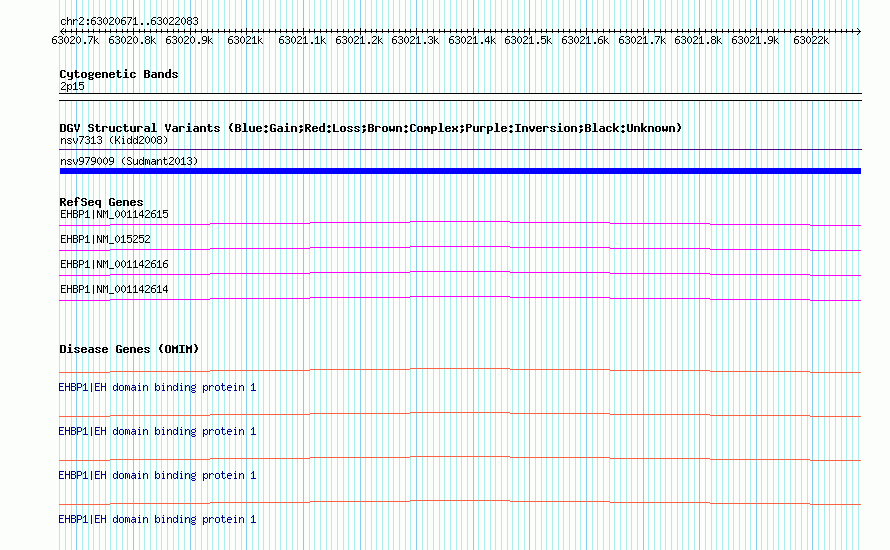Click the left arrow end of ruler

pyautogui.click(x=62, y=31)
